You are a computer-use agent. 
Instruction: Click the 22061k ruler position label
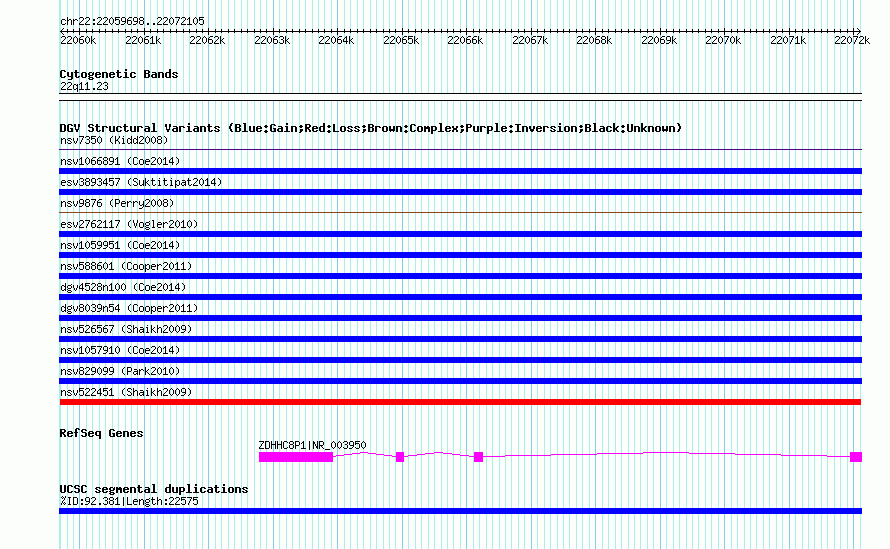coord(143,40)
